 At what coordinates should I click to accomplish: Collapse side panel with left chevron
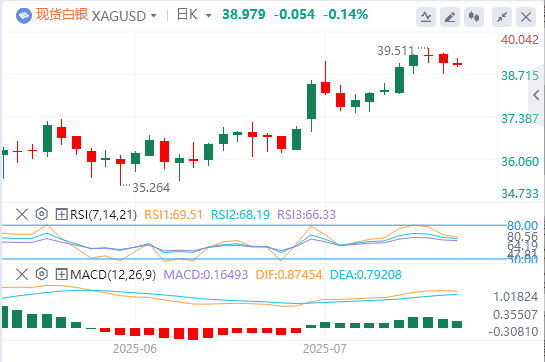[536, 95]
